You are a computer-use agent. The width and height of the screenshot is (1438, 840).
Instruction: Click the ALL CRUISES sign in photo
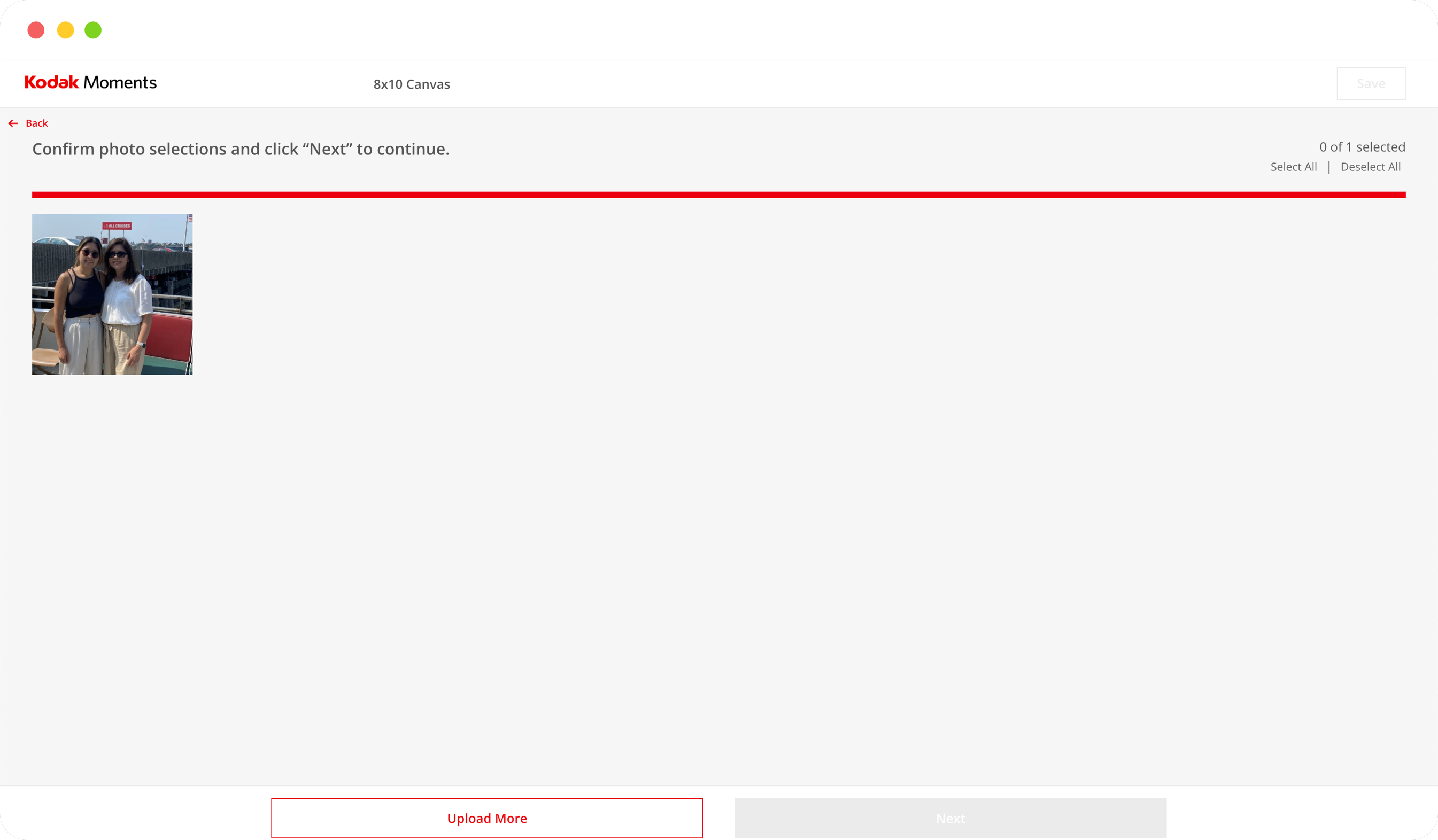(117, 226)
